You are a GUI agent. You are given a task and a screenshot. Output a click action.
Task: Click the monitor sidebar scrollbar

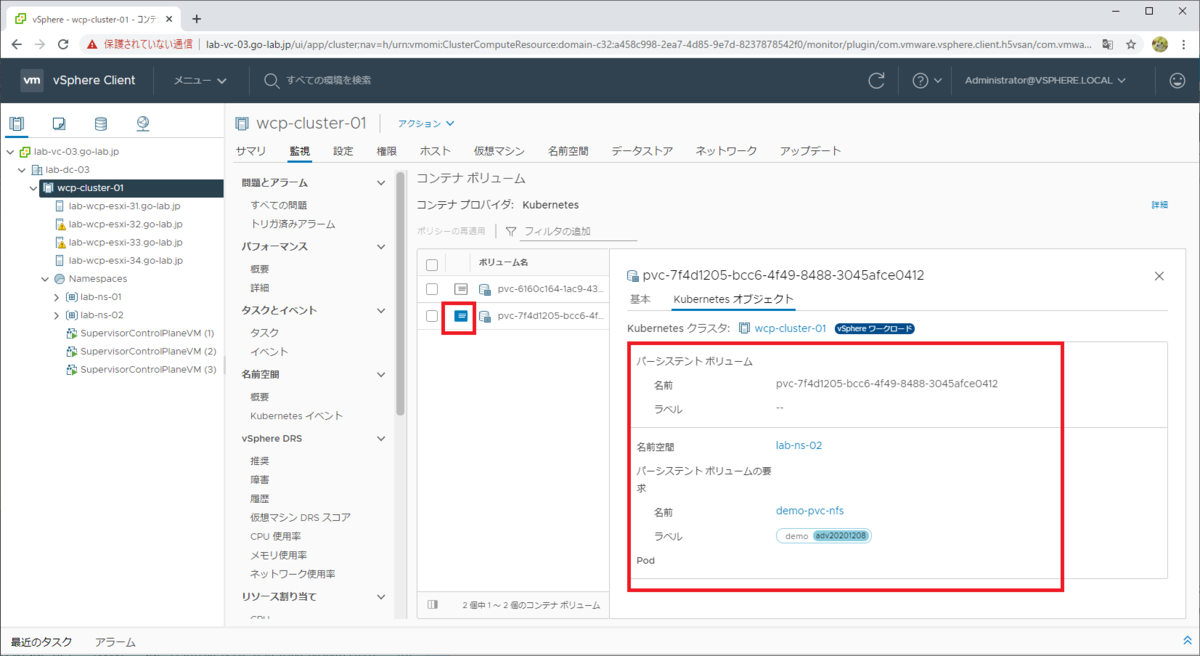401,293
